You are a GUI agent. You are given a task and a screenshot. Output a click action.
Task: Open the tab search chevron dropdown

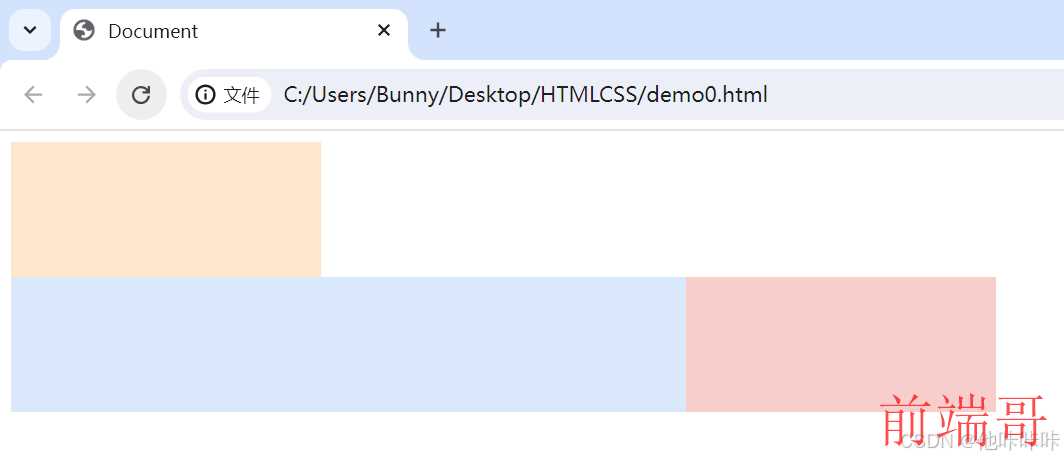(30, 30)
